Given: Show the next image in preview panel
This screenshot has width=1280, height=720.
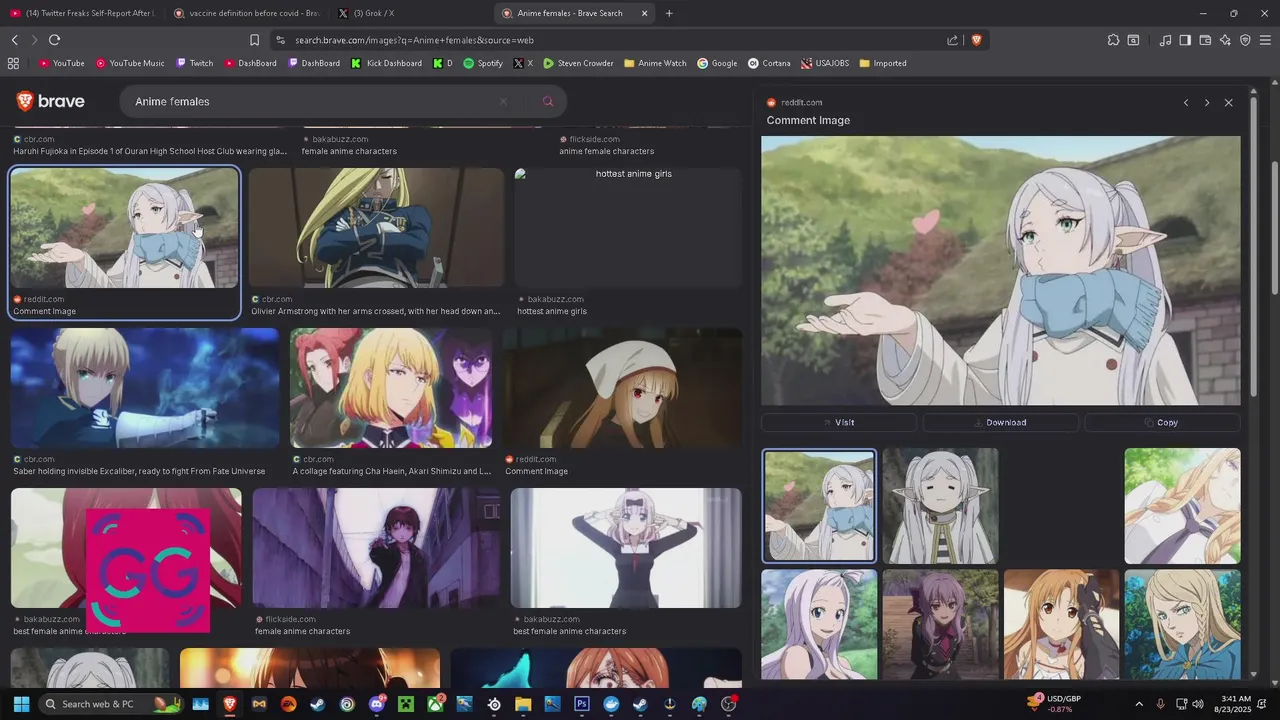Looking at the screenshot, I should 1207,103.
